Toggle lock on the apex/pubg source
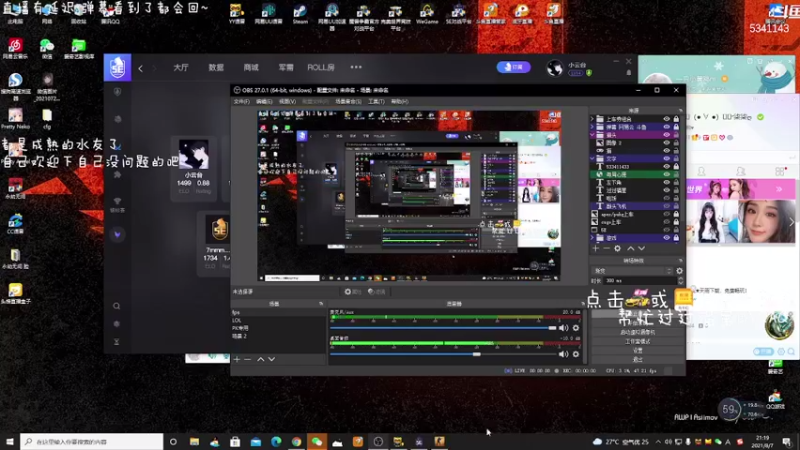 [676, 214]
